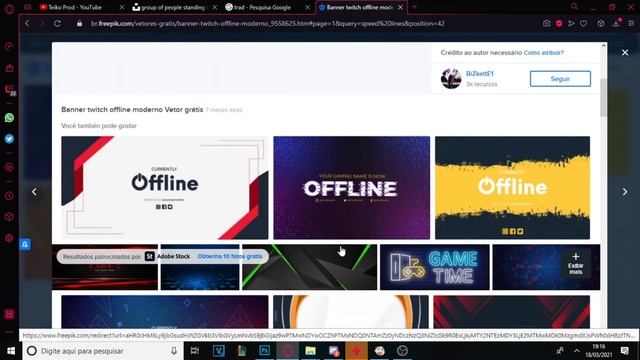Reload the page with refresh icon
640x360 pixels.
(58, 24)
